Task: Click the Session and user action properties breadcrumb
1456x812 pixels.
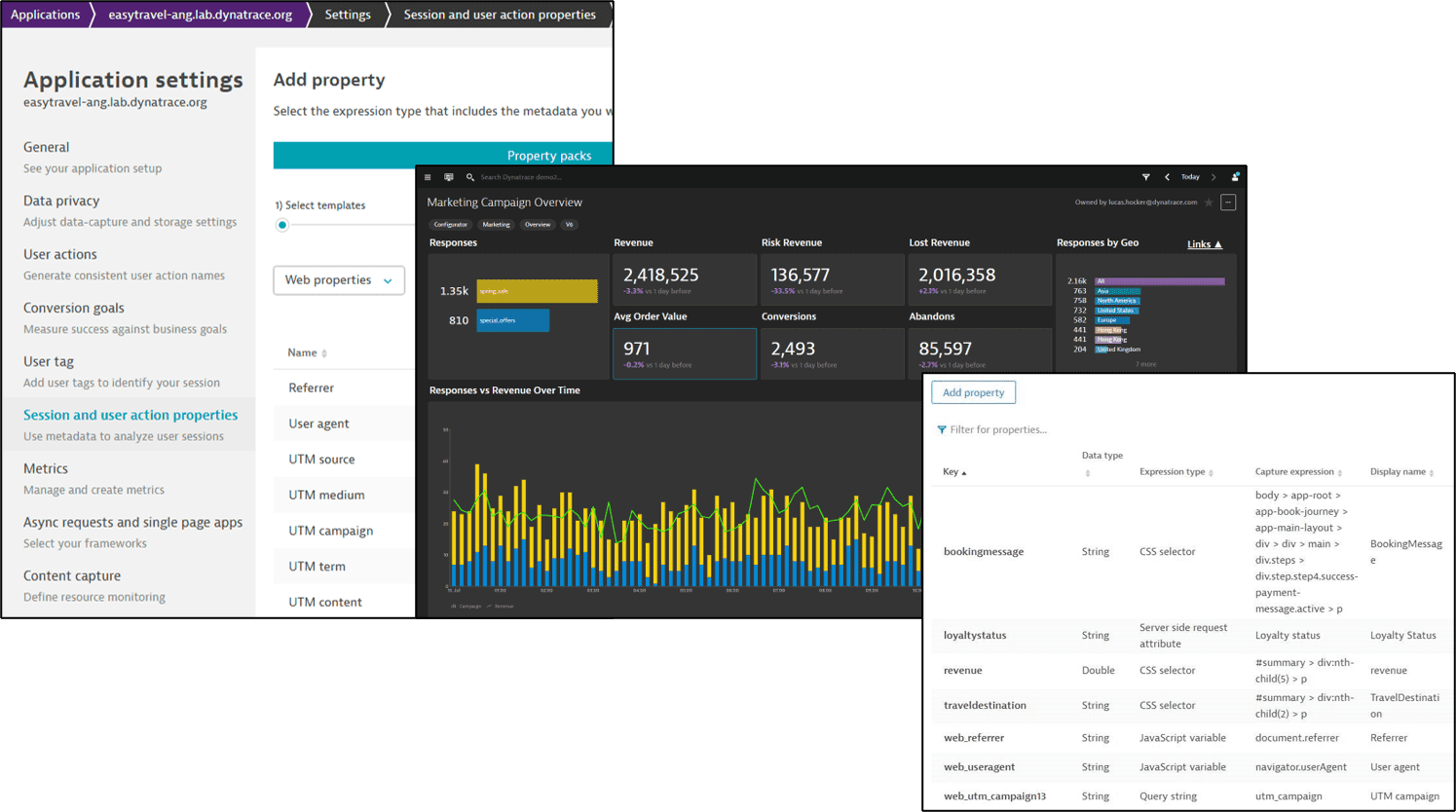Action: pyautogui.click(x=500, y=15)
